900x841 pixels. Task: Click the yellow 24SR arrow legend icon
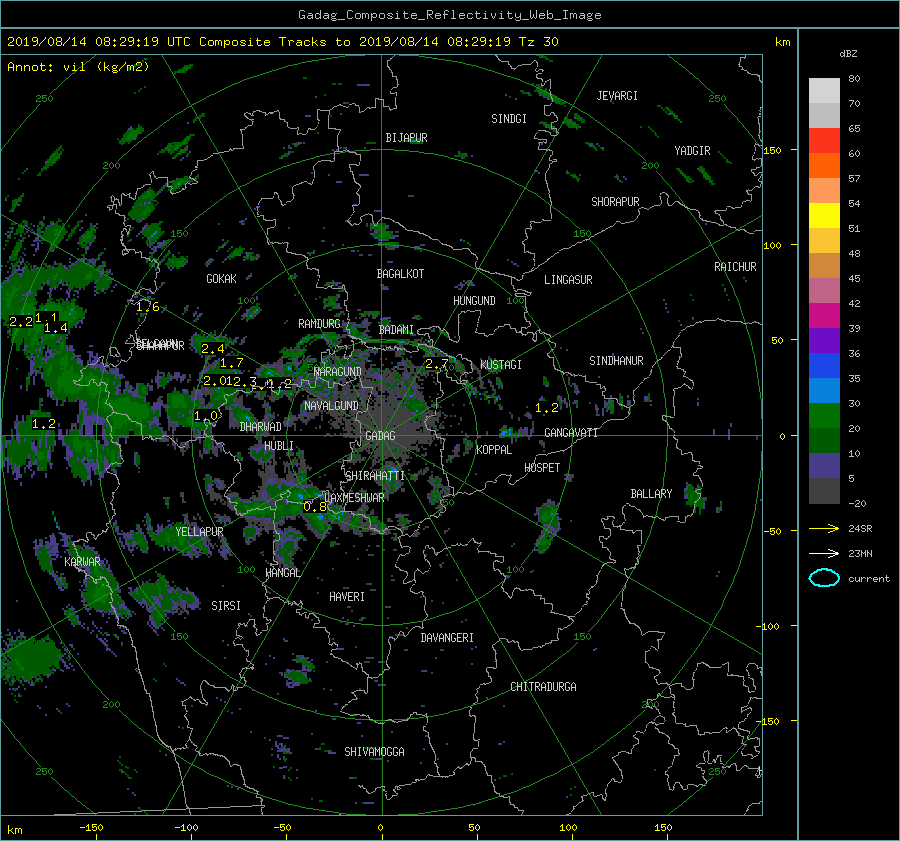pos(824,528)
